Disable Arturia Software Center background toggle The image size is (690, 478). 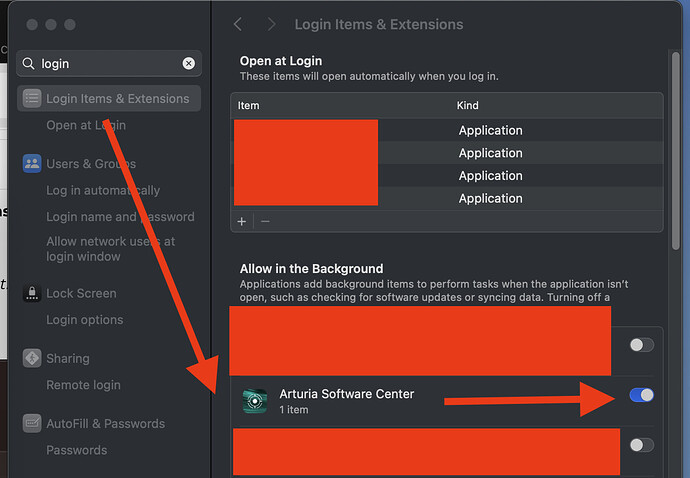[x=641, y=395]
